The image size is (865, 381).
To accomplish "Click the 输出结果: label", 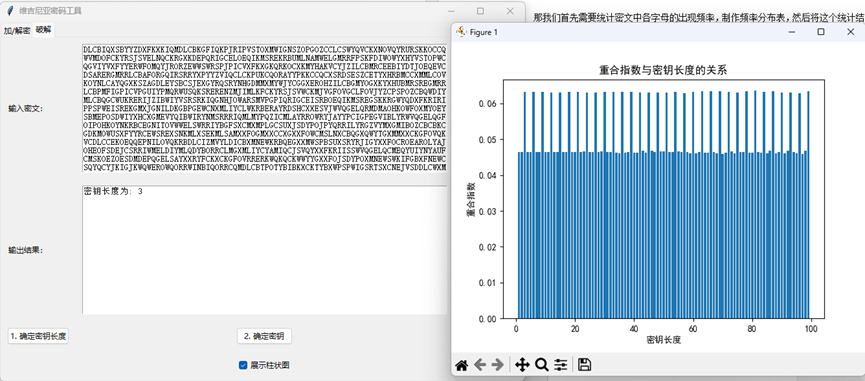I will (x=25, y=250).
